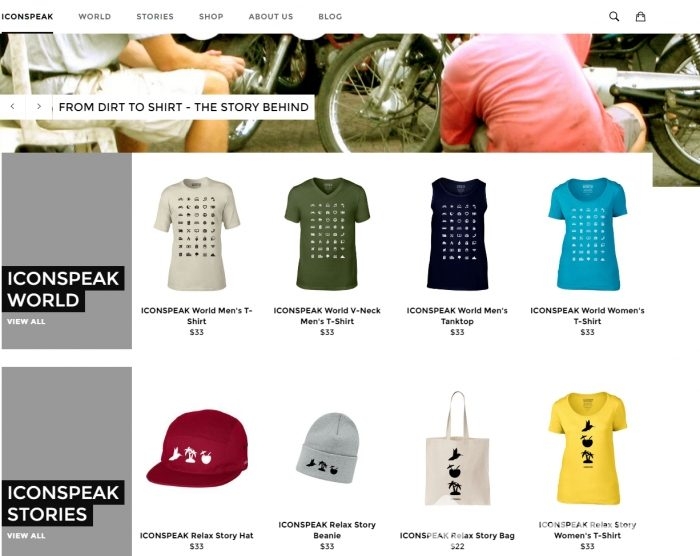This screenshot has width=700, height=556.
Task: Open the blue World Women's T-Shirt image
Action: click(x=588, y=234)
